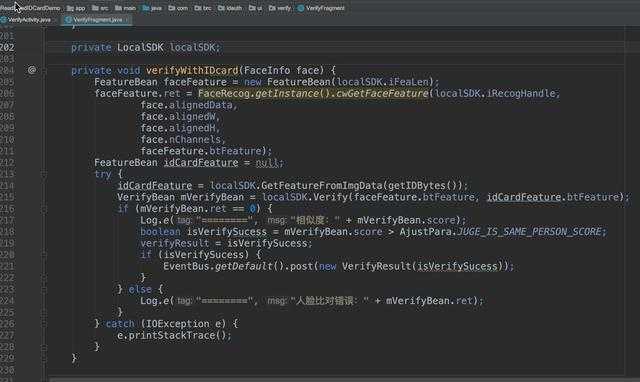
Task: Select the verify package breadcrumb
Action: coord(280,8)
